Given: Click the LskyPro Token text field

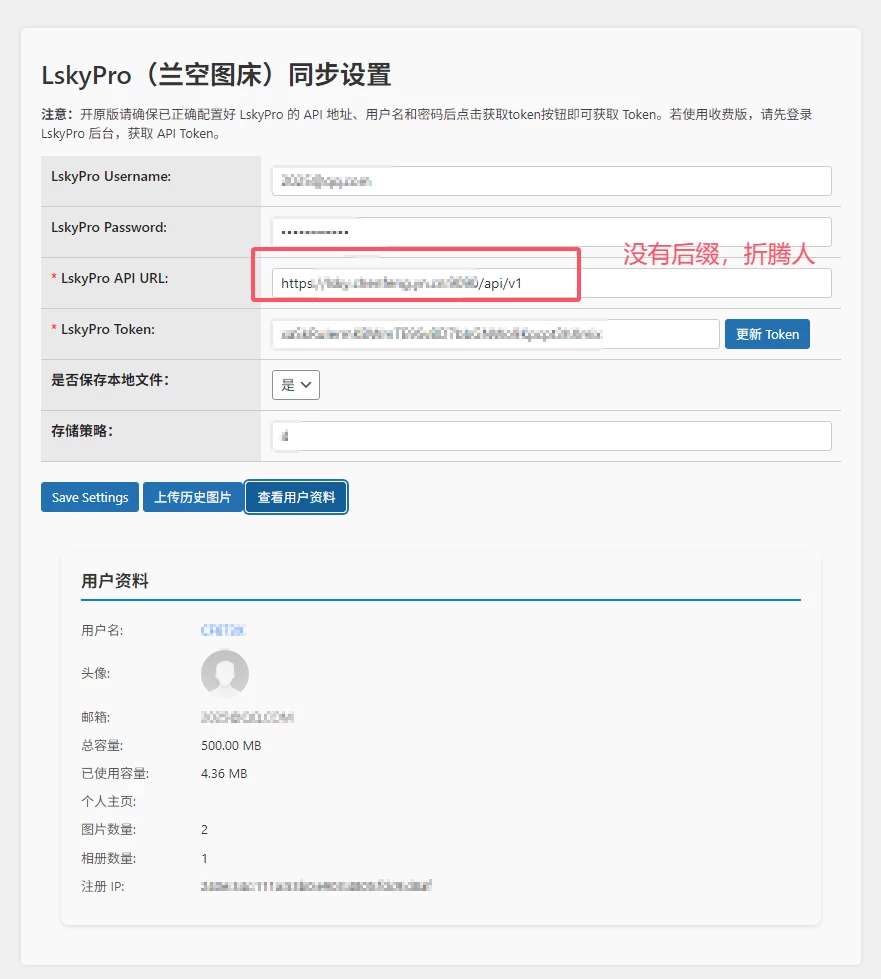Looking at the screenshot, I should click(495, 334).
